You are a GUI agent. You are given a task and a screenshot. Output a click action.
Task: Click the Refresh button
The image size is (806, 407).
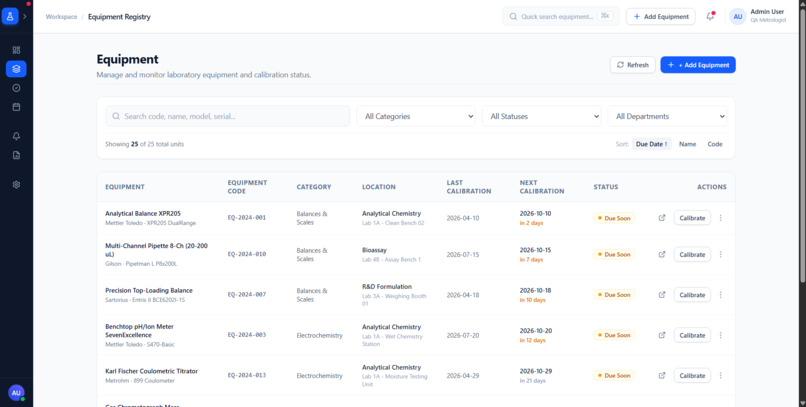633,65
